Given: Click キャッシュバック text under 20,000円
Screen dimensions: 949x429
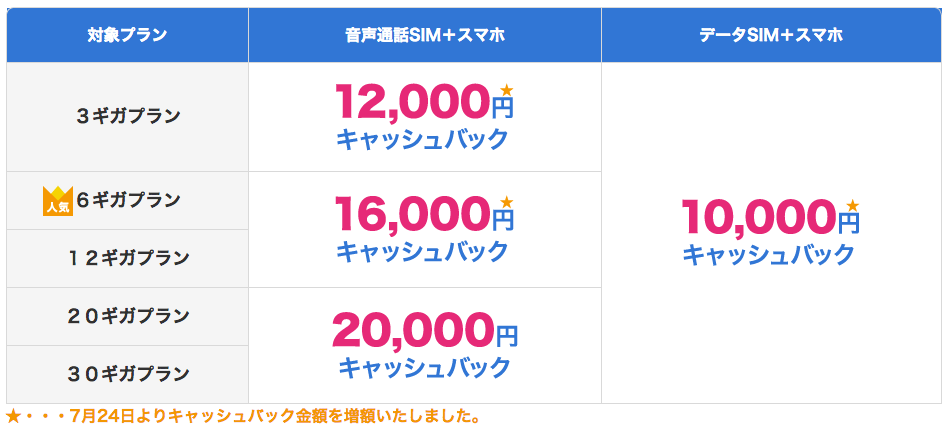Looking at the screenshot, I should click(x=424, y=367).
